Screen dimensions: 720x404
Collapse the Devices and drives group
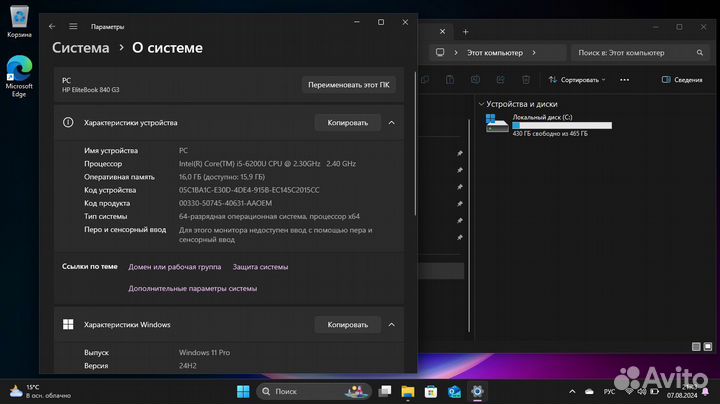(x=481, y=104)
